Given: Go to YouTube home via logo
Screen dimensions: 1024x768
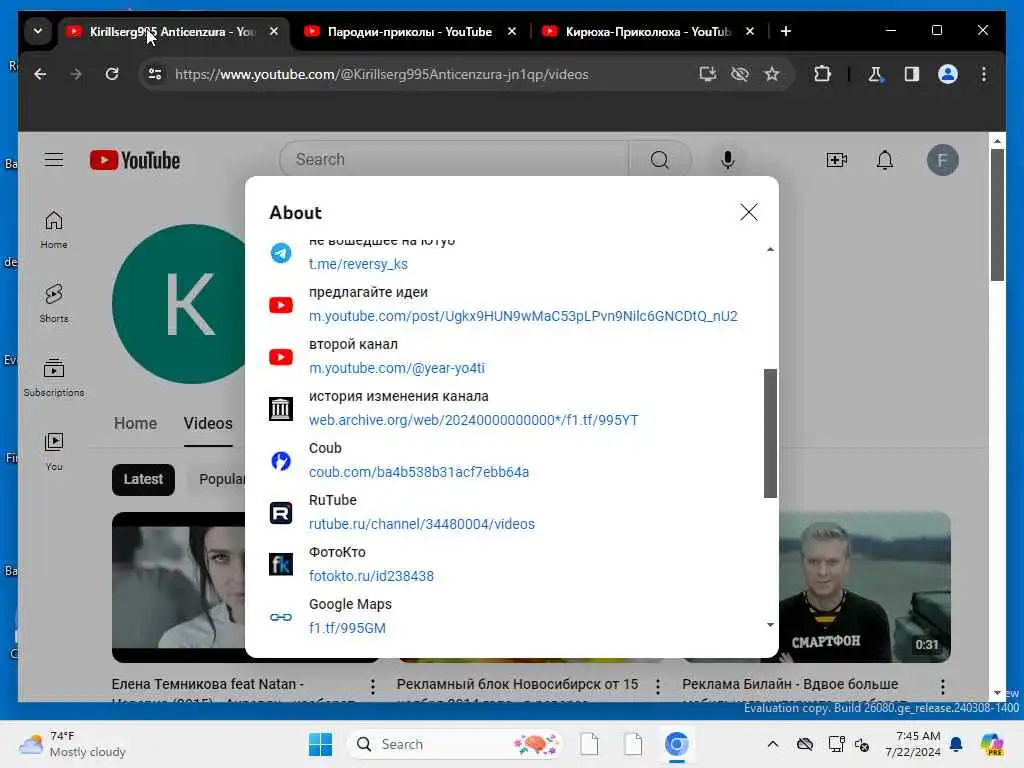Looking at the screenshot, I should (135, 160).
